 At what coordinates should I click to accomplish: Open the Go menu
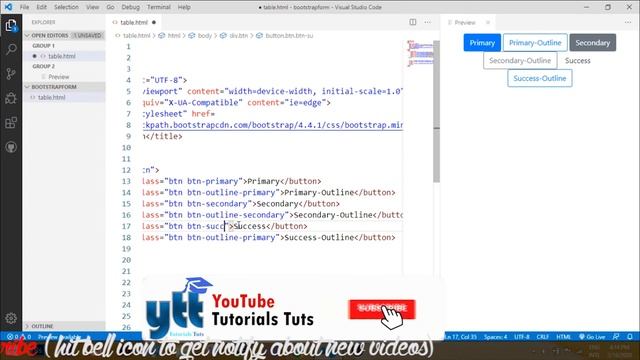[x=110, y=7]
